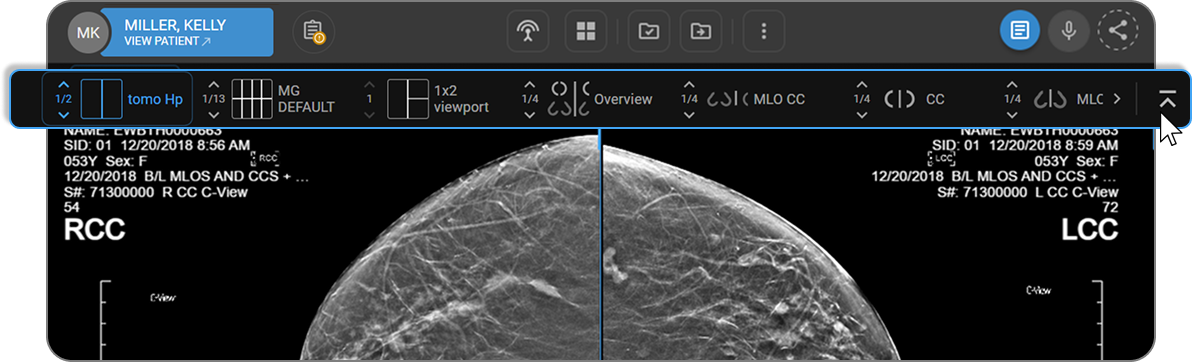Click the folder with checkmark icon

pos(648,32)
